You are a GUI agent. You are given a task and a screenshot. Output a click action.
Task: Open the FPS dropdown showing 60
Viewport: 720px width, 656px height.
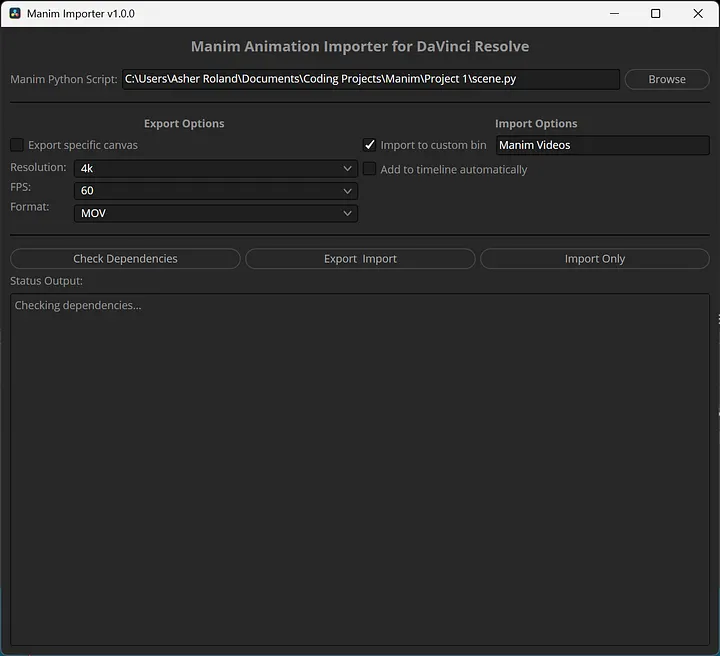point(216,191)
